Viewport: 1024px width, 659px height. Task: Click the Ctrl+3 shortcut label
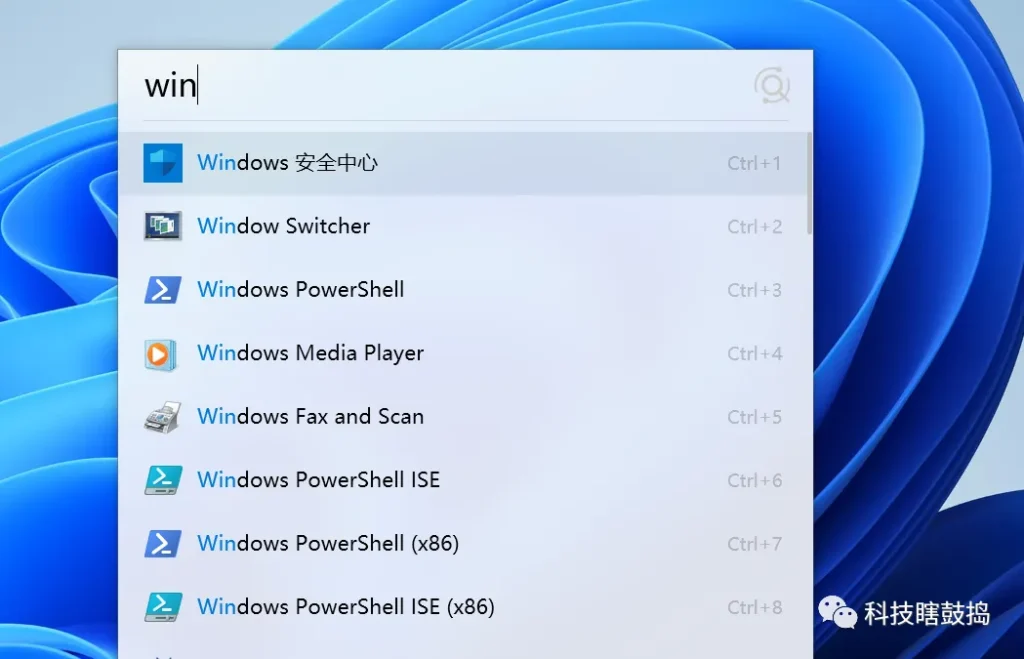click(x=754, y=289)
